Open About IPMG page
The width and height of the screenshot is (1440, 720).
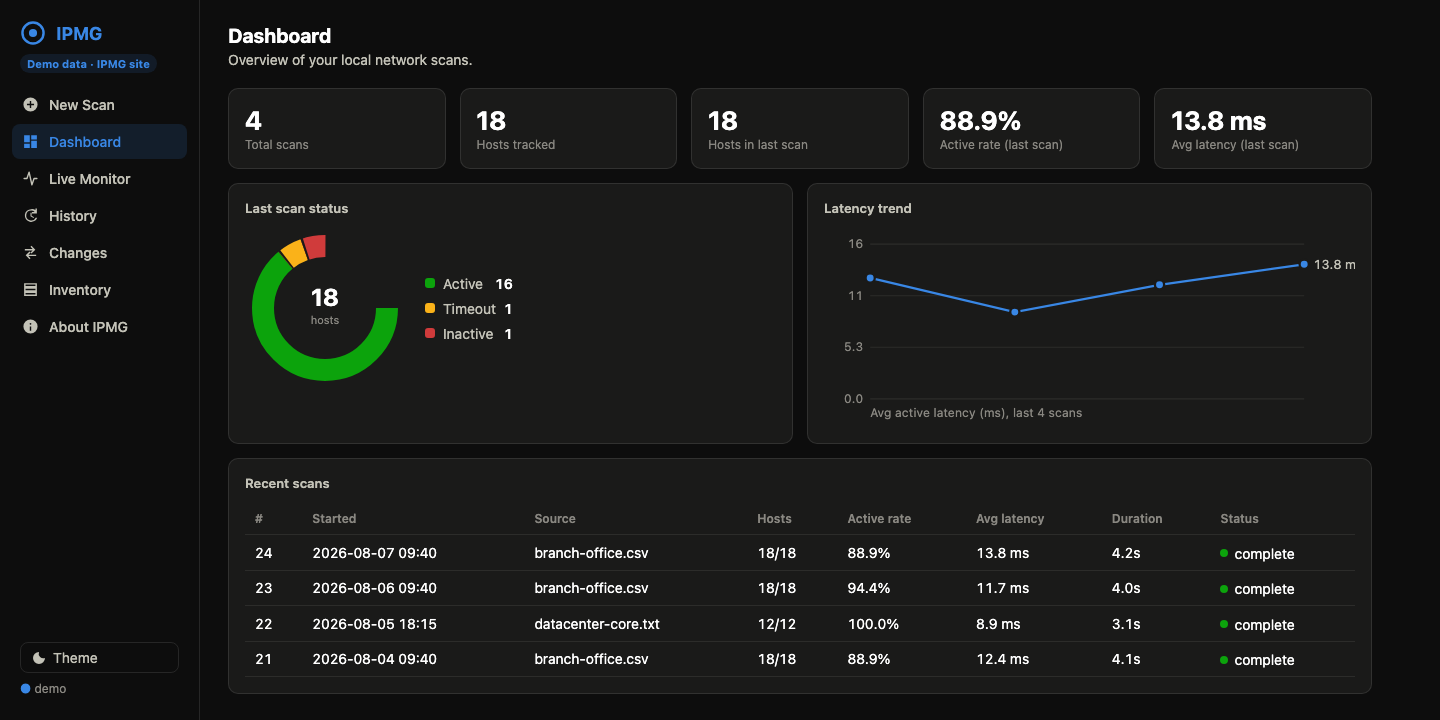(99, 327)
